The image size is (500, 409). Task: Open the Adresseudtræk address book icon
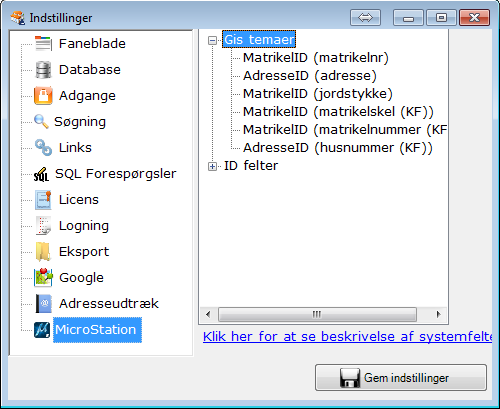43,303
